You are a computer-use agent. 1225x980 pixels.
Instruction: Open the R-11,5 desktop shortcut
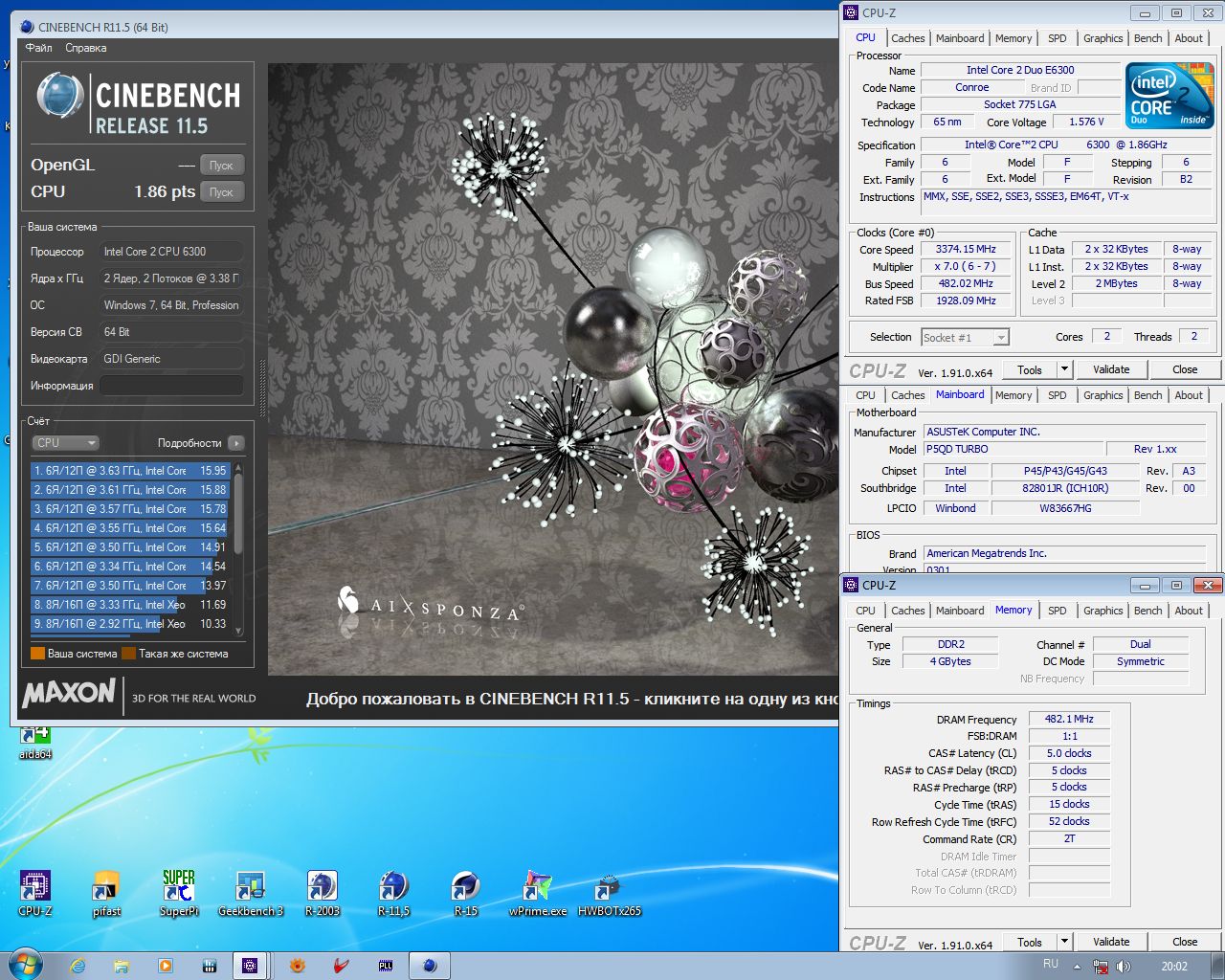[393, 894]
